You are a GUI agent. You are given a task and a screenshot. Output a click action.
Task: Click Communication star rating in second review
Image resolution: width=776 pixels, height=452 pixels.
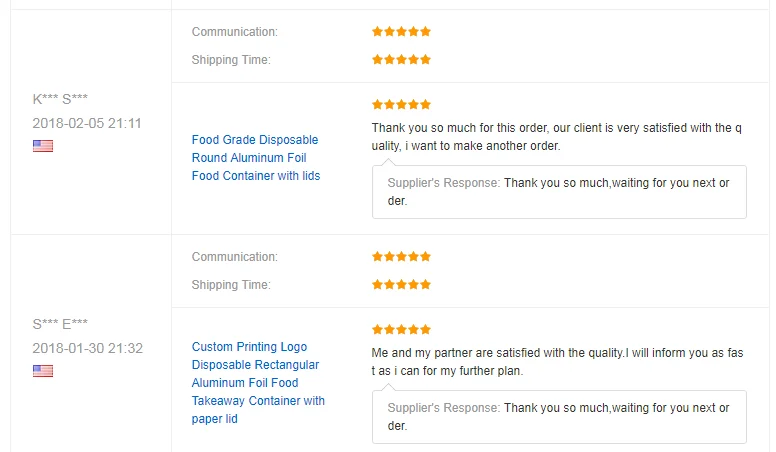coord(401,257)
